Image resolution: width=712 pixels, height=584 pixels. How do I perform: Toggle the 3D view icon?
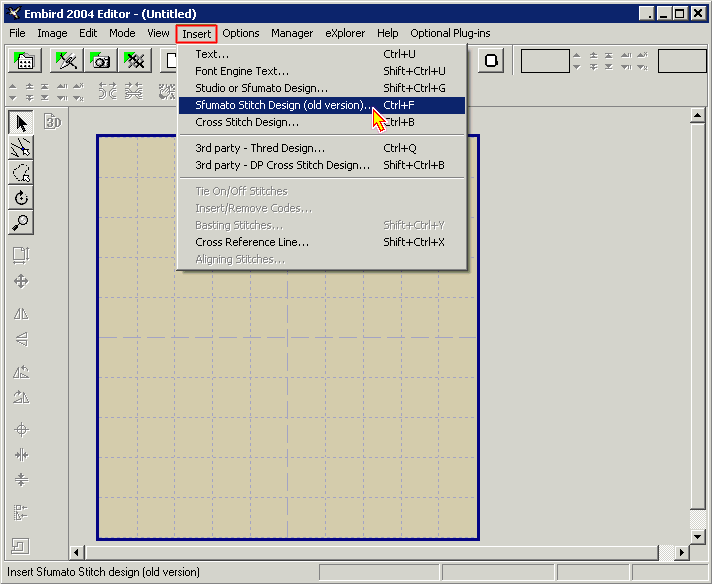pos(53,122)
